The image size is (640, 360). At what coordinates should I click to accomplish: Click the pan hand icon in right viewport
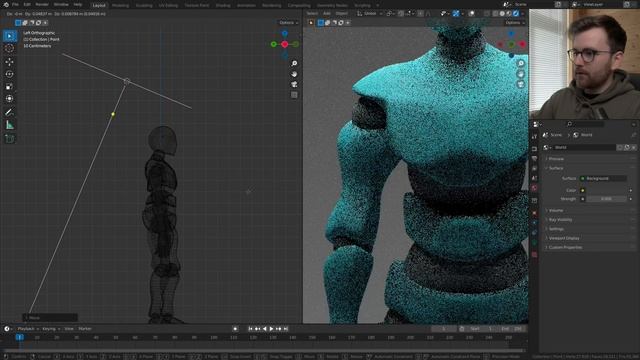coord(521,74)
